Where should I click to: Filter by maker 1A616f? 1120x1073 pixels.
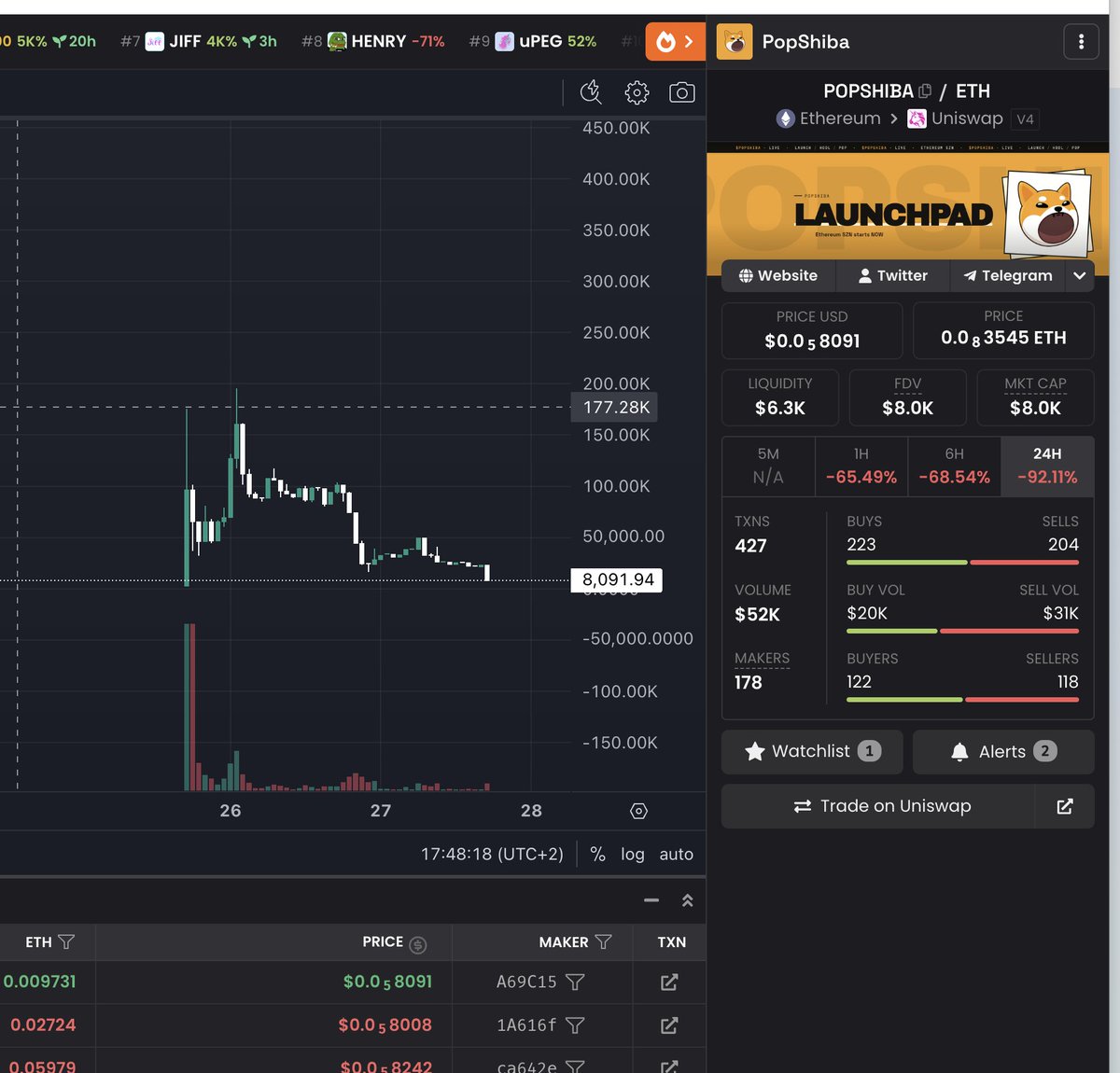tap(575, 1025)
